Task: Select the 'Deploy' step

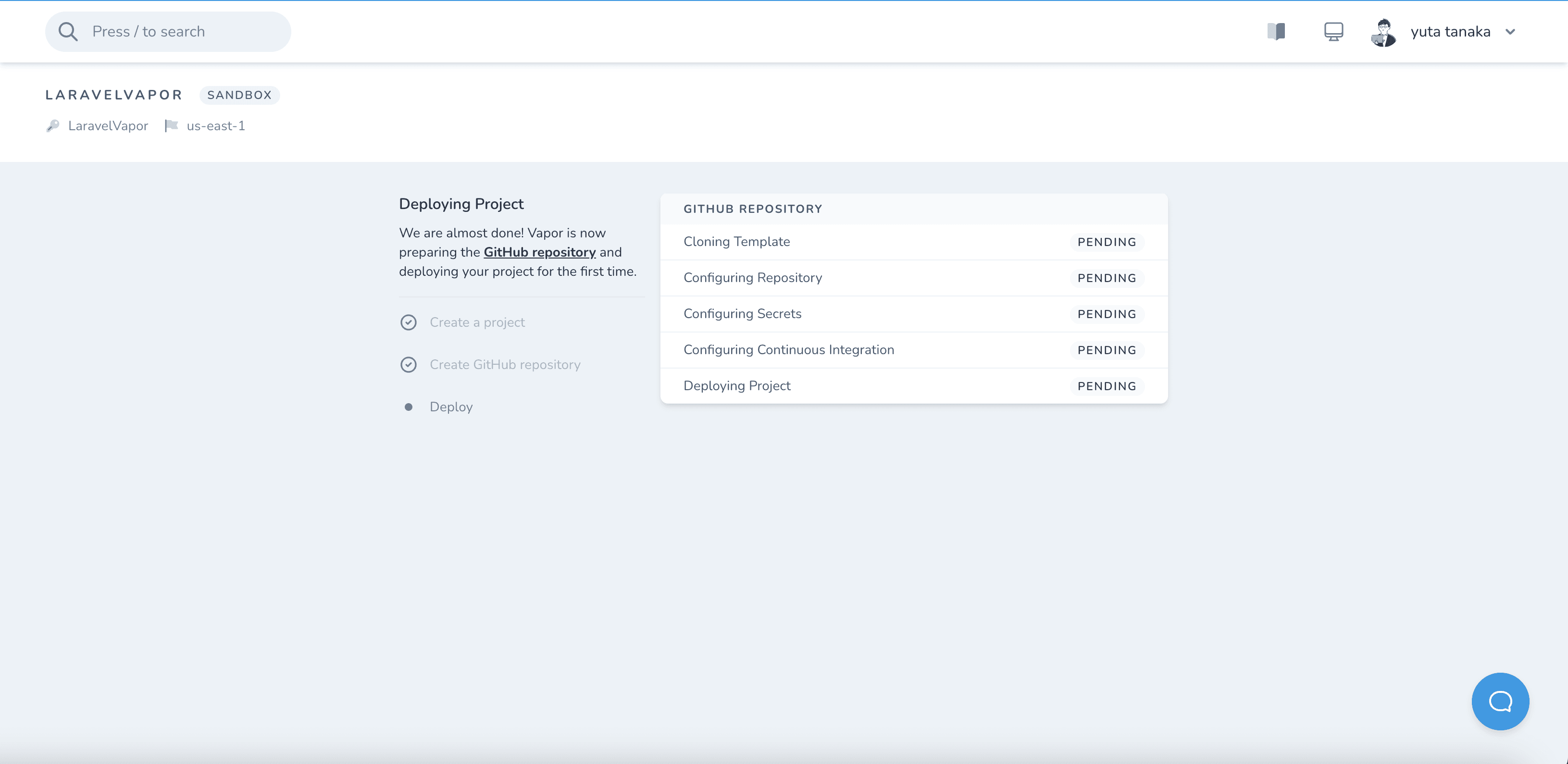Action: click(451, 407)
